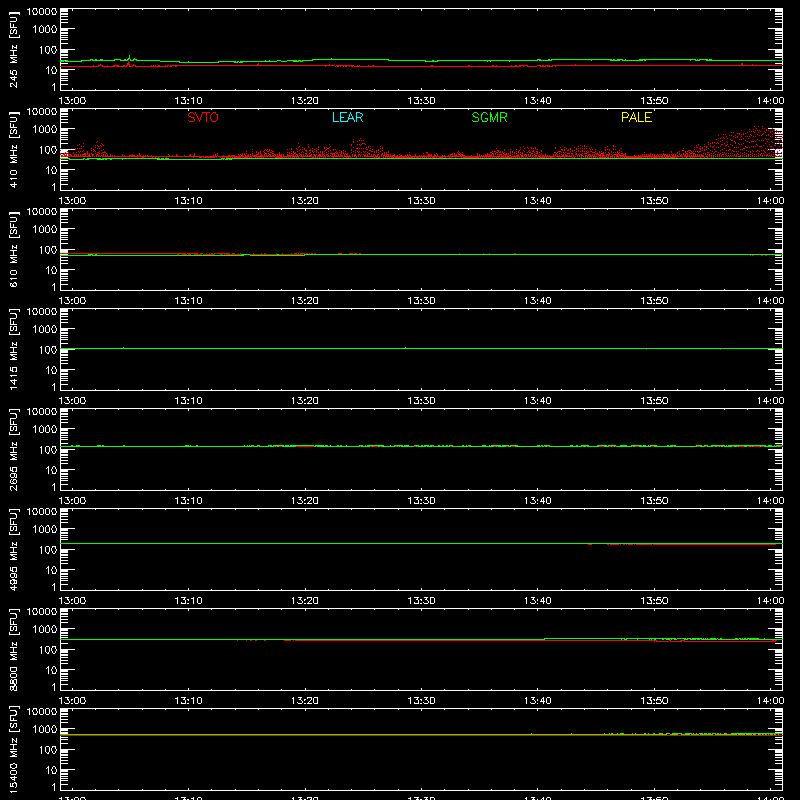This screenshot has height=800, width=800.
Task: Click the 13:30 label below the 410 MHz plot
Action: (421, 201)
